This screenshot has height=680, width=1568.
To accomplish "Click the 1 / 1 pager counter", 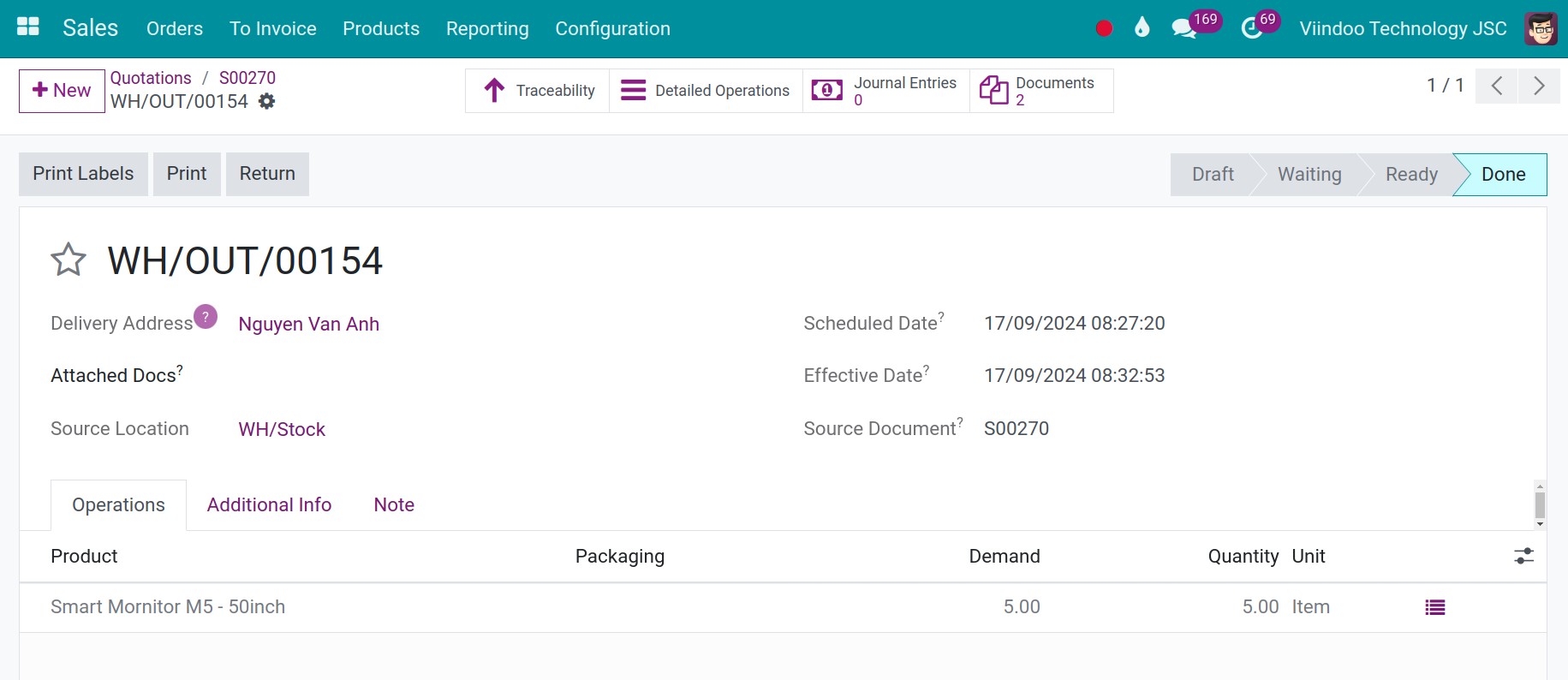I will coord(1446,86).
